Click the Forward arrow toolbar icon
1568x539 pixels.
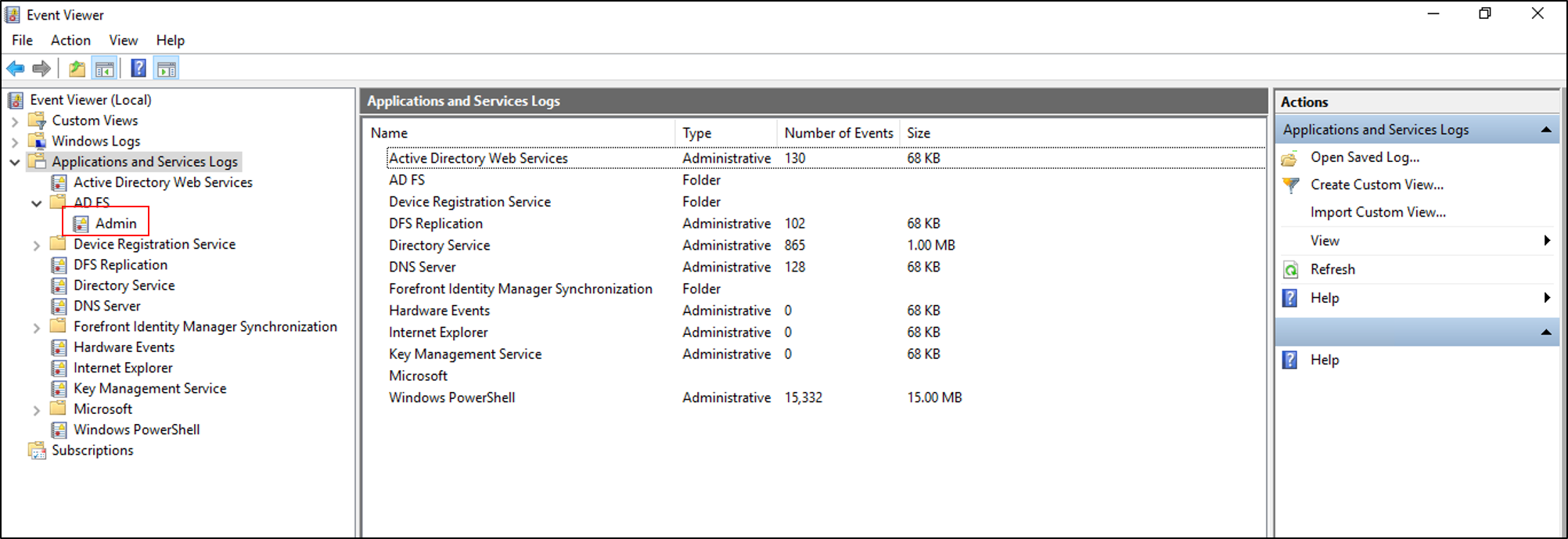[42, 69]
